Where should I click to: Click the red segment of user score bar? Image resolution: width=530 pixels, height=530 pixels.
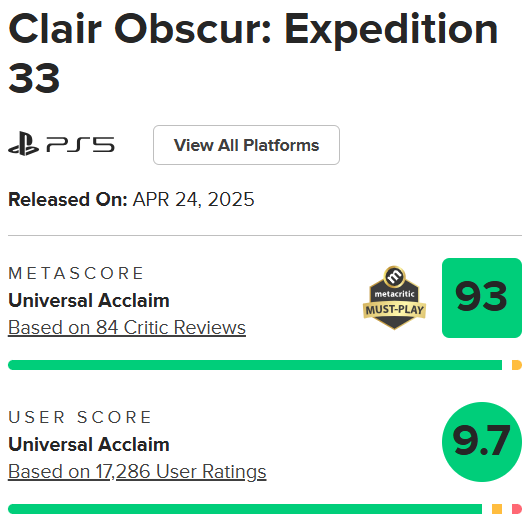coord(517,509)
